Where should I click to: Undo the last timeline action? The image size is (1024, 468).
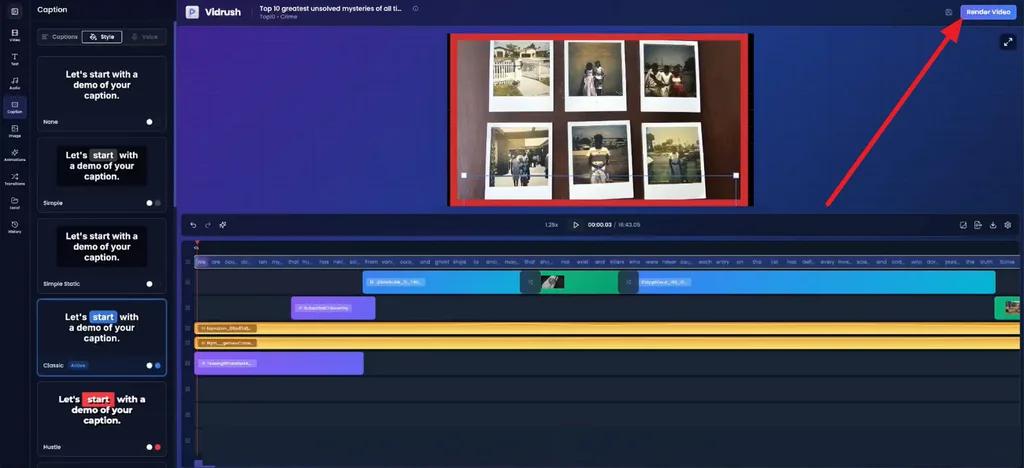pyautogui.click(x=193, y=225)
